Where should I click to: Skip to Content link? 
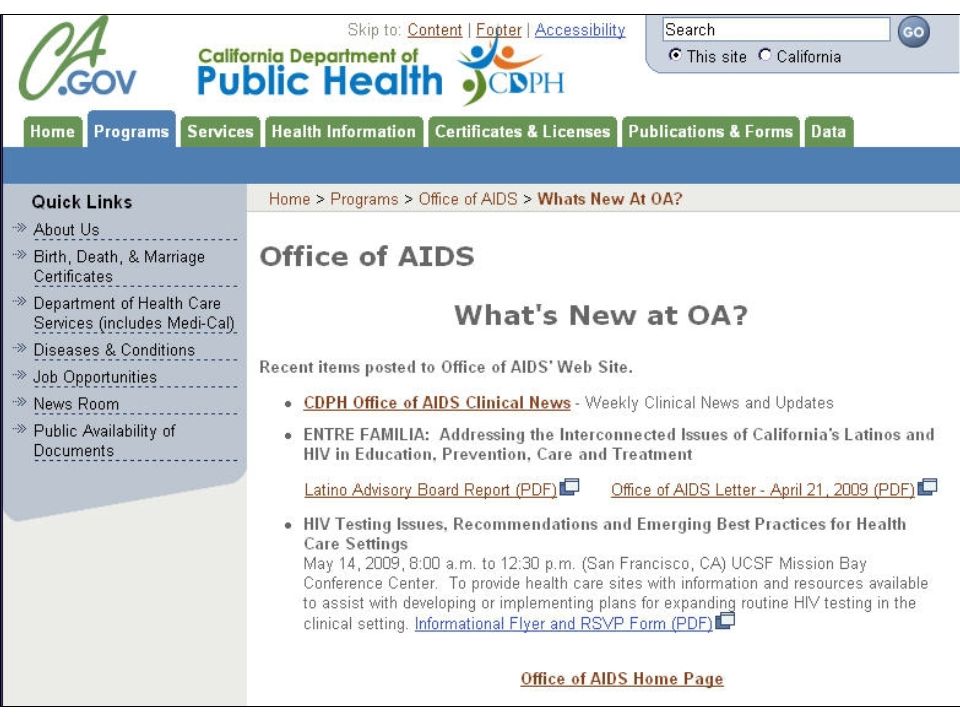pyautogui.click(x=435, y=30)
